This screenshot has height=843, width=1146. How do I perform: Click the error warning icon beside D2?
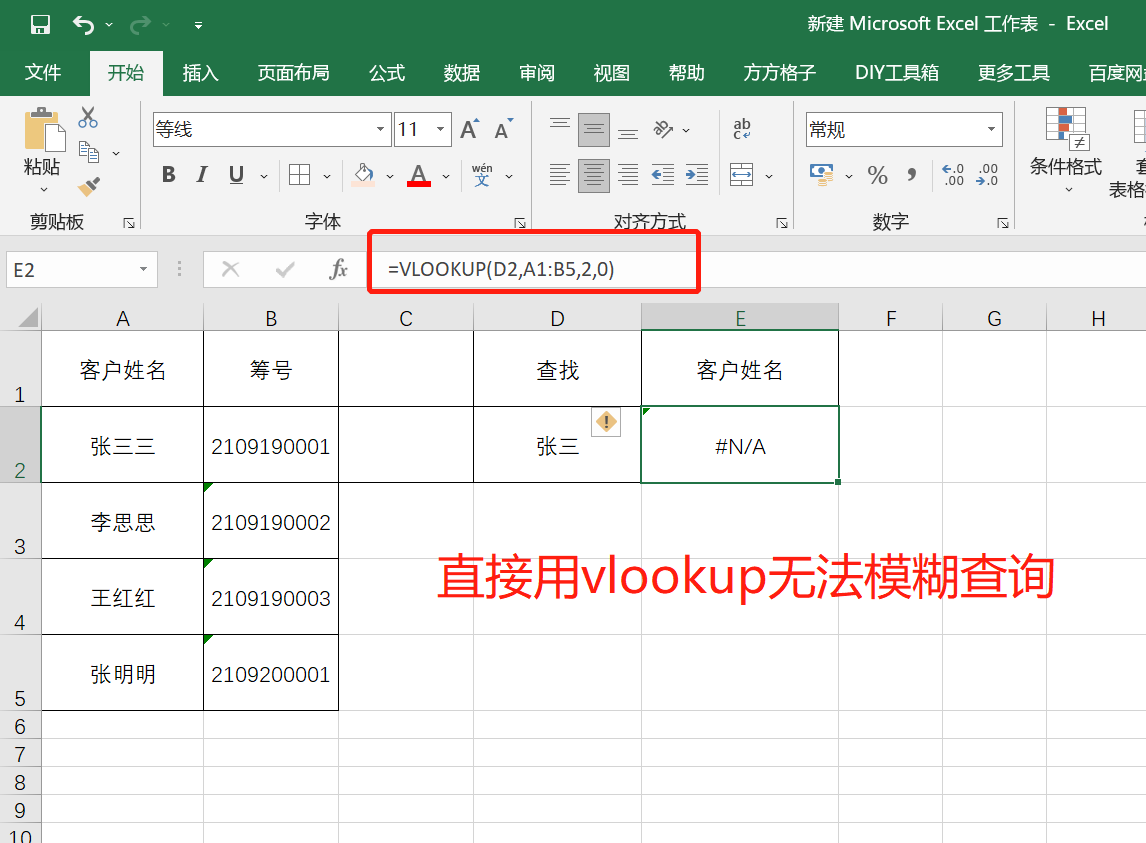click(606, 422)
